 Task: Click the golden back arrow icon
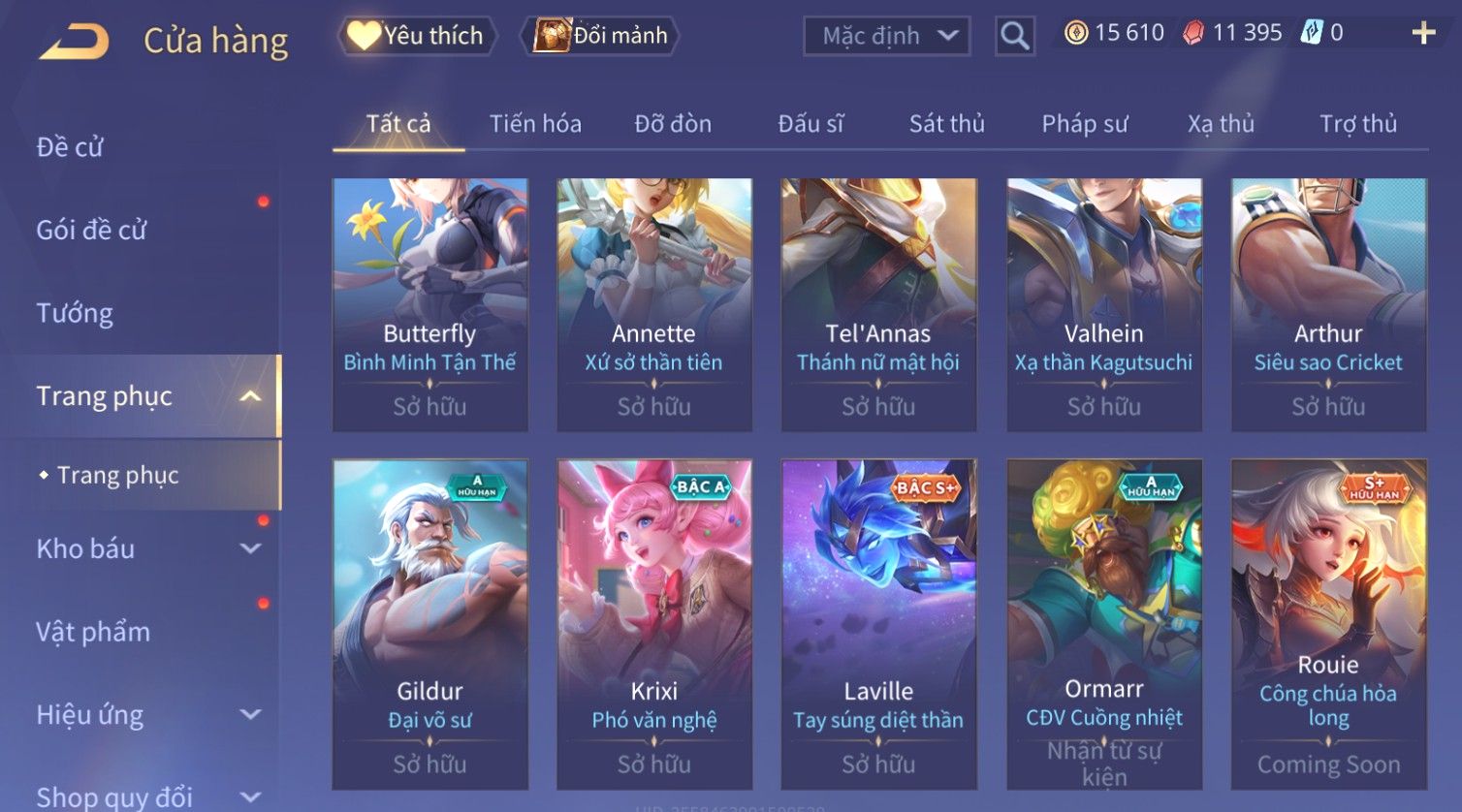tap(74, 42)
